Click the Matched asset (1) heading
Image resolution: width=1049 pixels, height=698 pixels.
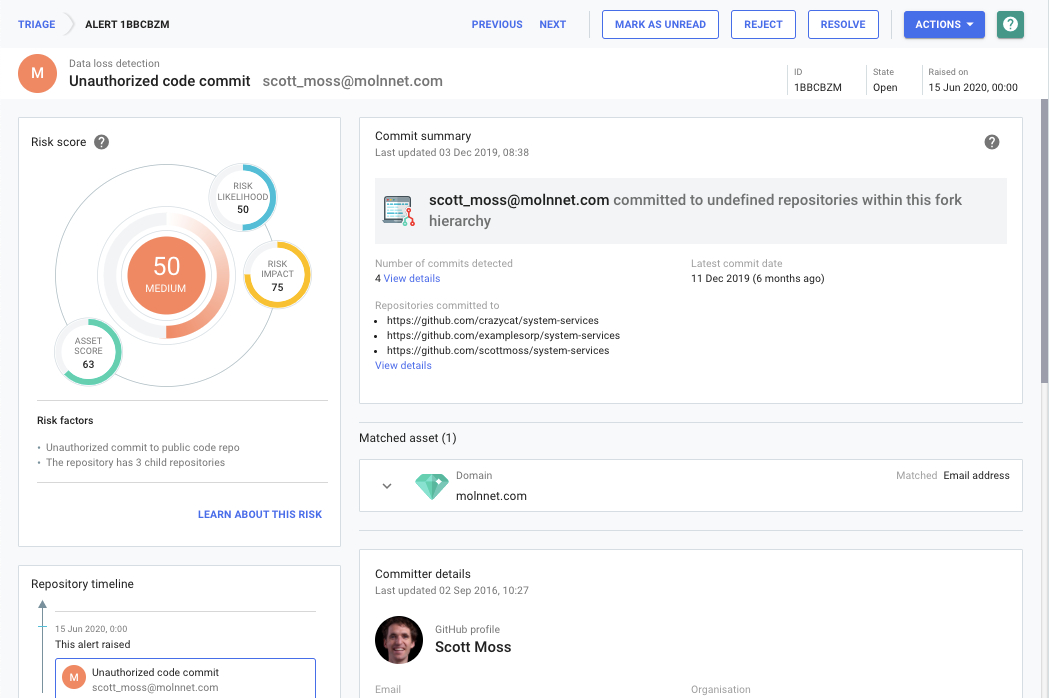407,438
